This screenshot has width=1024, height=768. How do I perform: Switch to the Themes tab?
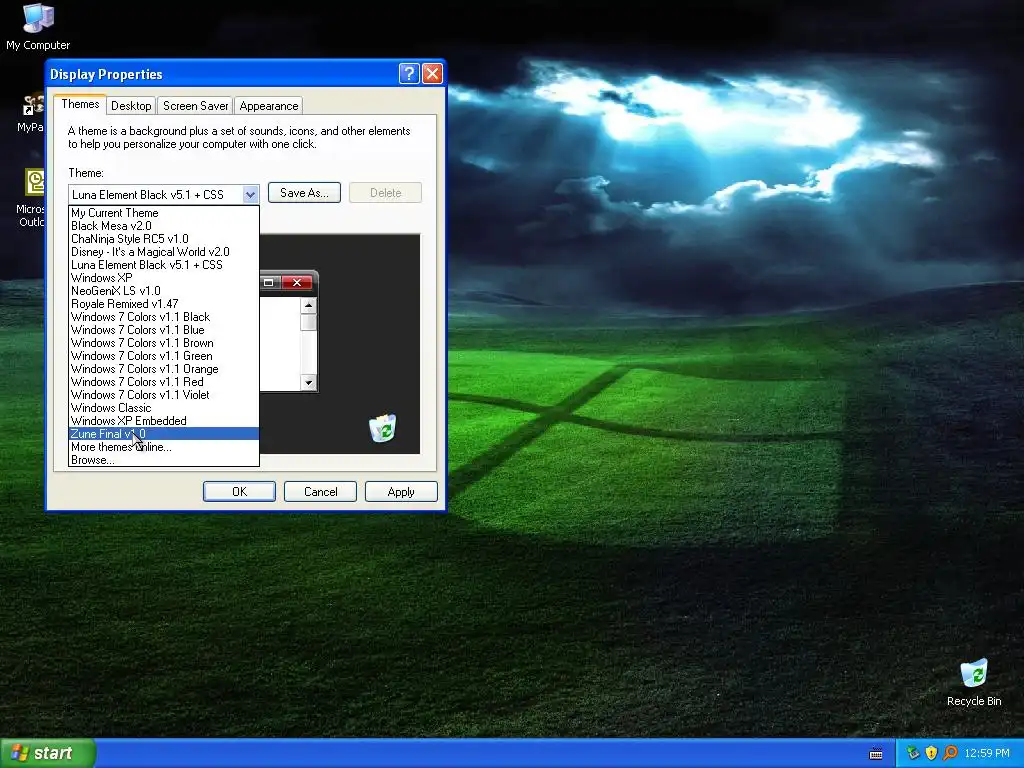[80, 104]
